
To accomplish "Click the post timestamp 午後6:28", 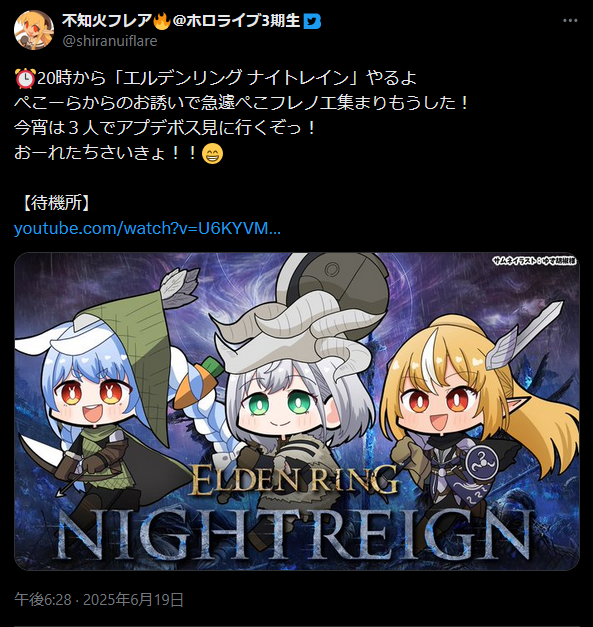I will 43,600.
